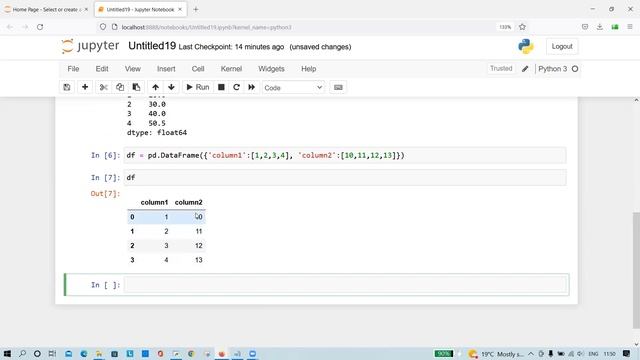Screen dimensions: 640x360
Task: Click the Python logo icon in header
Action: pos(526,47)
